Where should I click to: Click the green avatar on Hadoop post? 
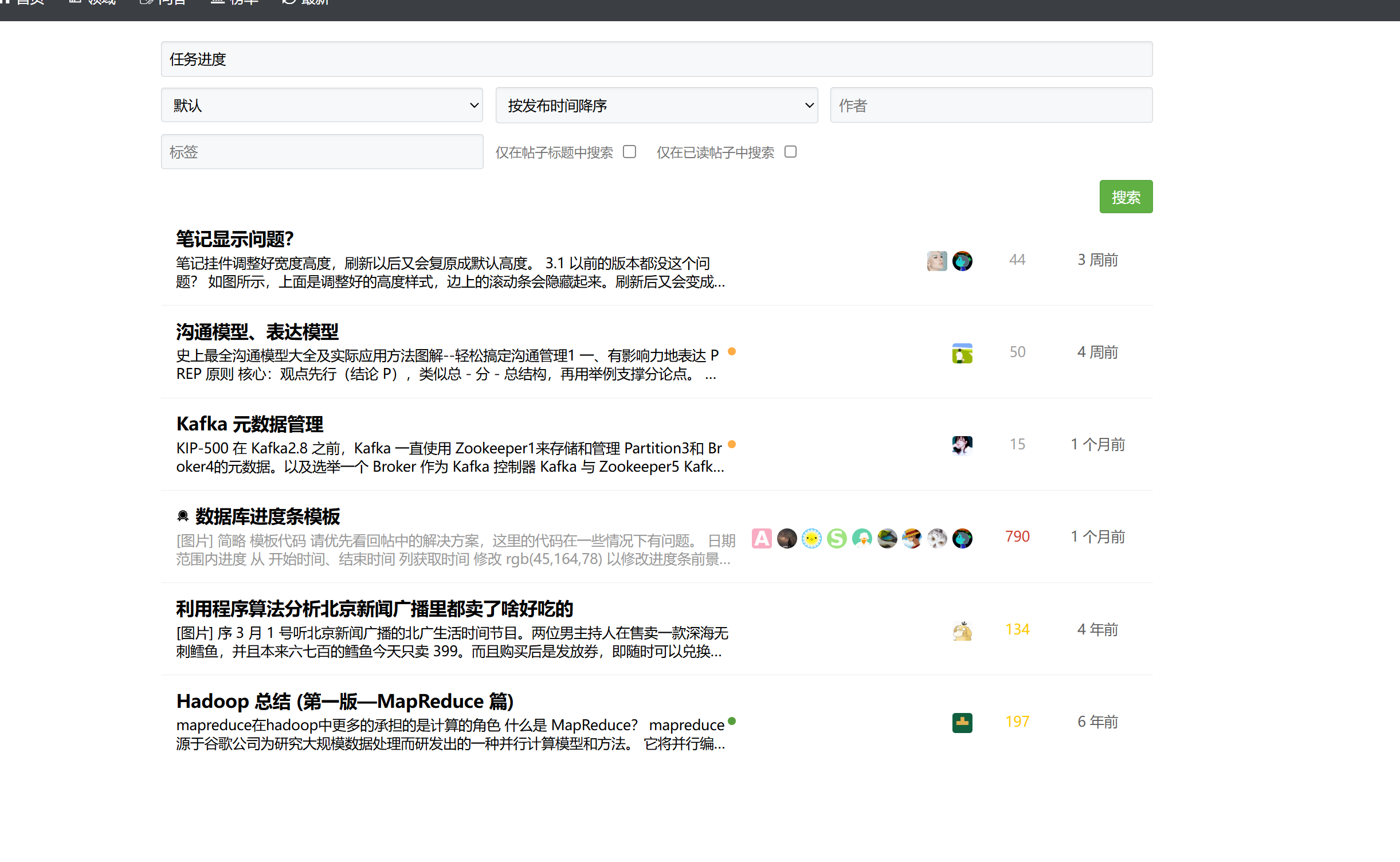pos(962,722)
